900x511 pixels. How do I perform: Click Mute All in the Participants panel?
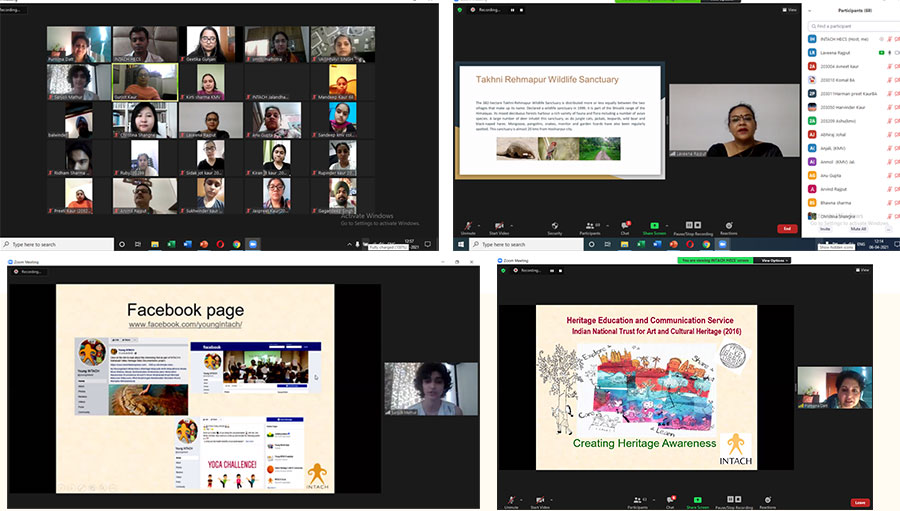point(858,229)
